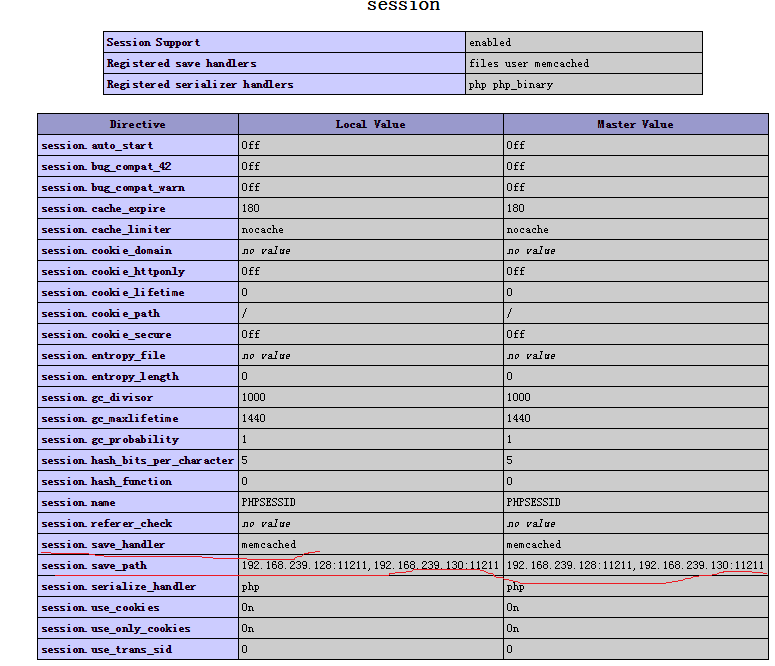Select the session.cache_limiter directive name
775x666 pixels.
[x=106, y=230]
